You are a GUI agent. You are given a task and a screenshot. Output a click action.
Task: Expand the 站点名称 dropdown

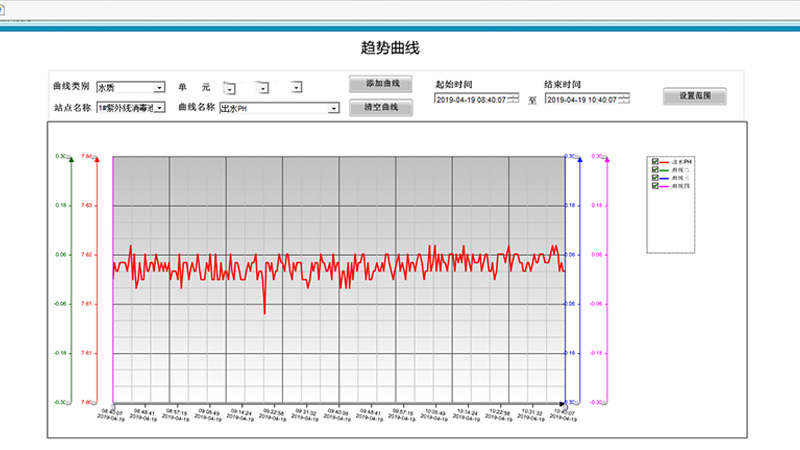click(x=159, y=107)
